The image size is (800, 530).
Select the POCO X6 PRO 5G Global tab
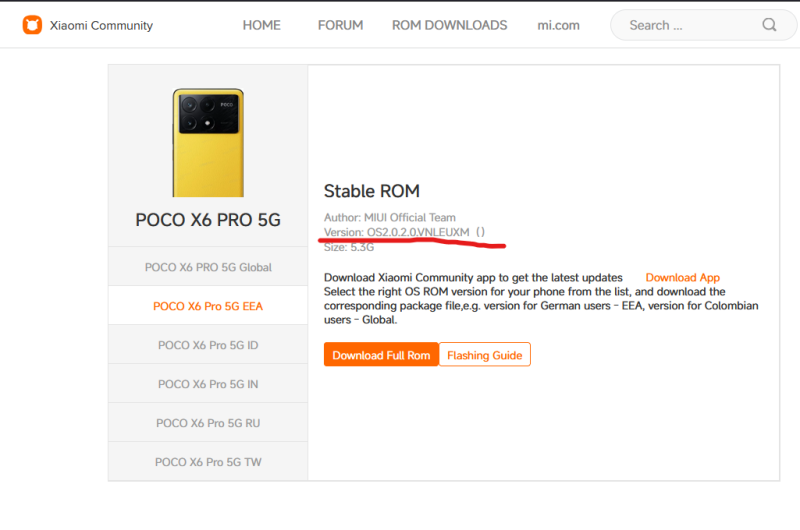click(208, 267)
